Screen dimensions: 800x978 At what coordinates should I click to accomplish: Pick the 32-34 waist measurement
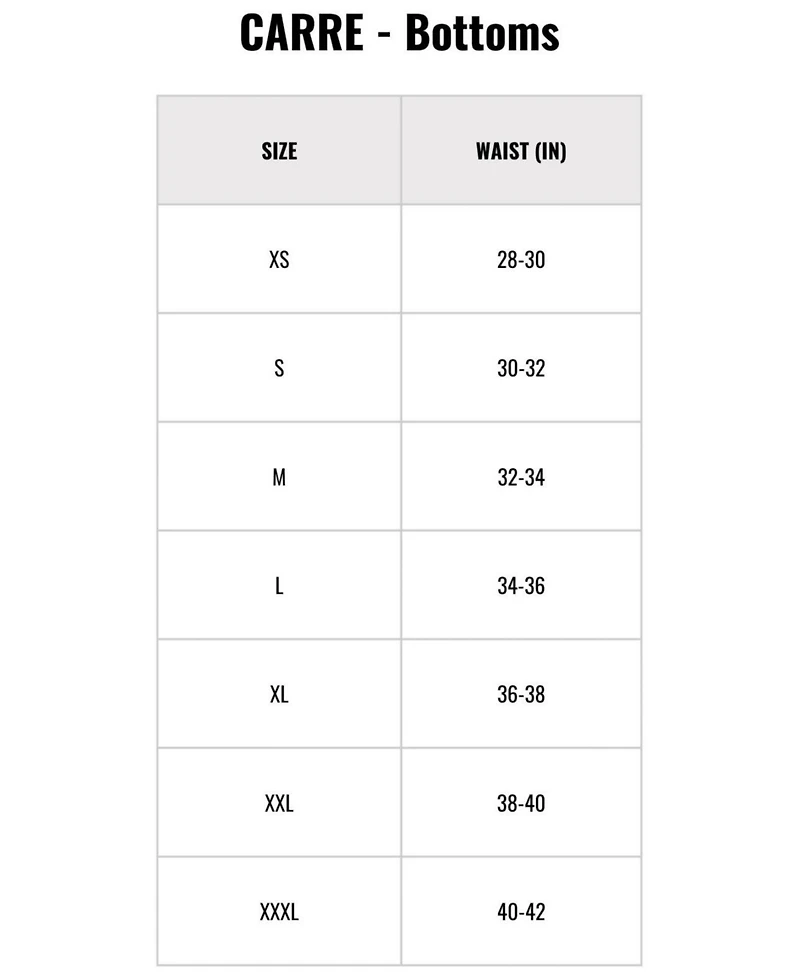tap(521, 477)
